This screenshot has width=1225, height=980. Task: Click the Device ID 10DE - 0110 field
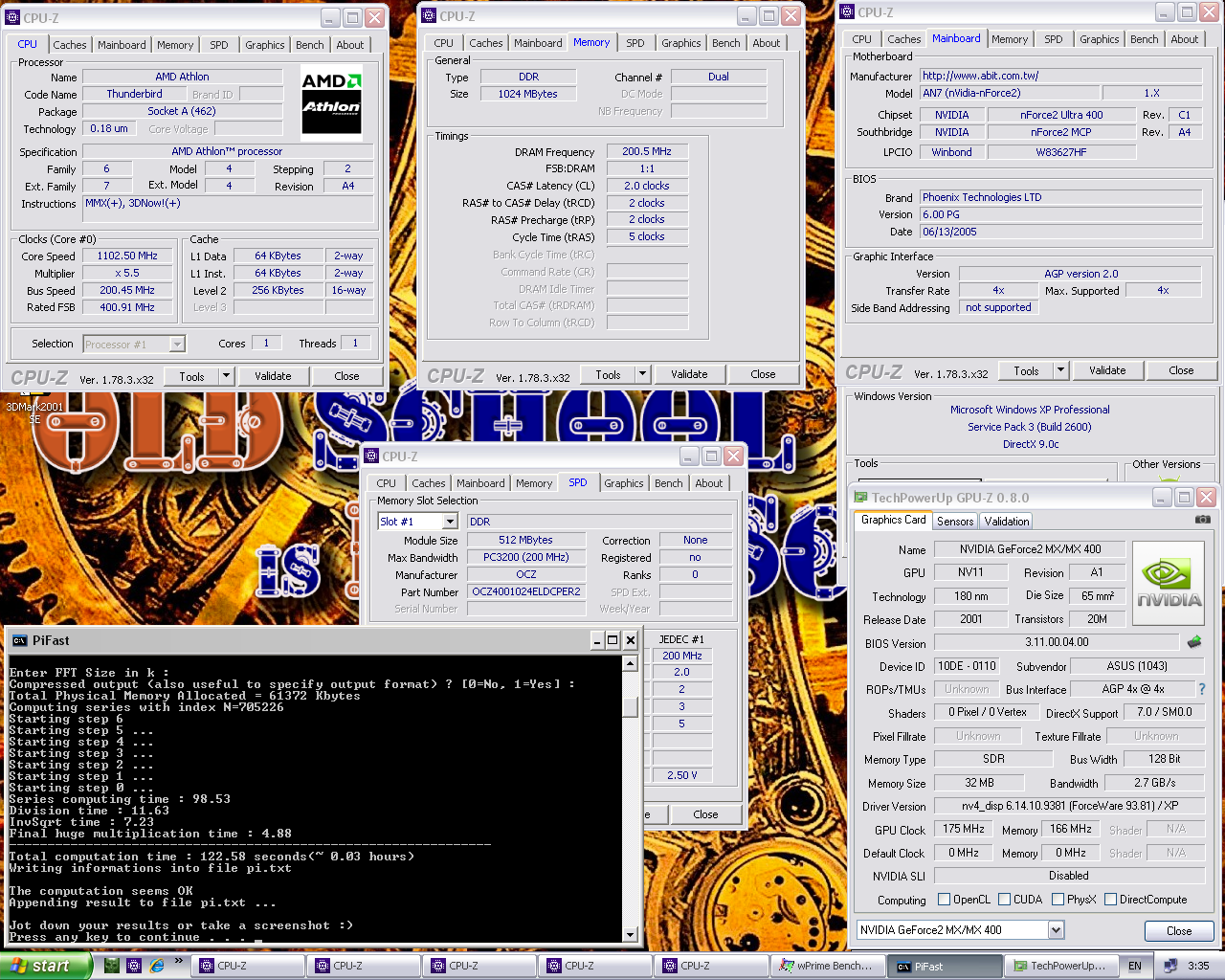[x=967, y=665]
